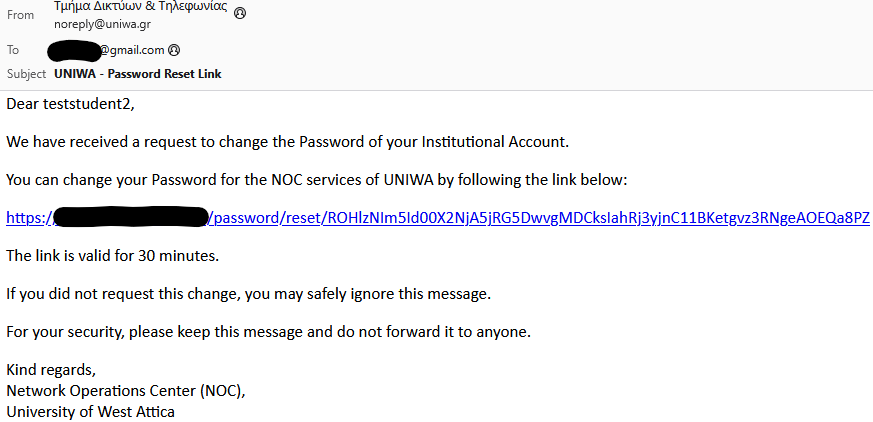
Task: Click the 'You can change your Password' sentence
Action: coord(316,180)
